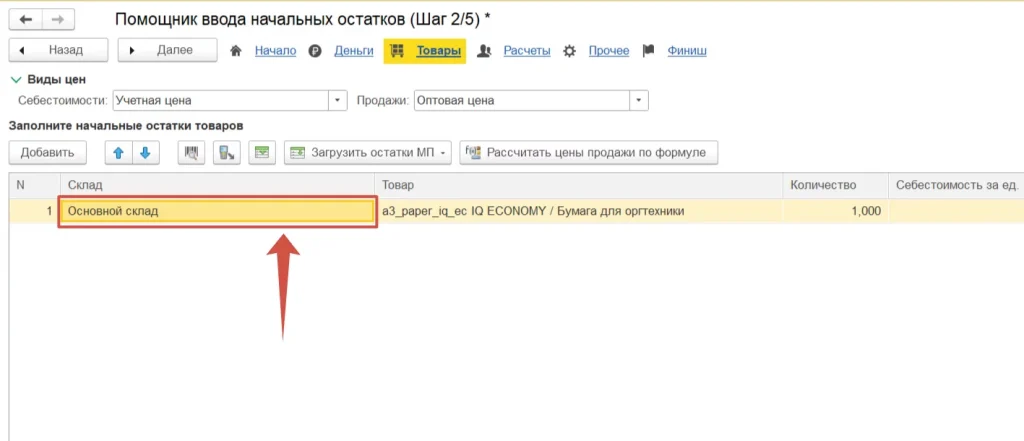Click Рассчитать цены продажи по формуле
Viewport: 1024px width, 441px height.
588,153
